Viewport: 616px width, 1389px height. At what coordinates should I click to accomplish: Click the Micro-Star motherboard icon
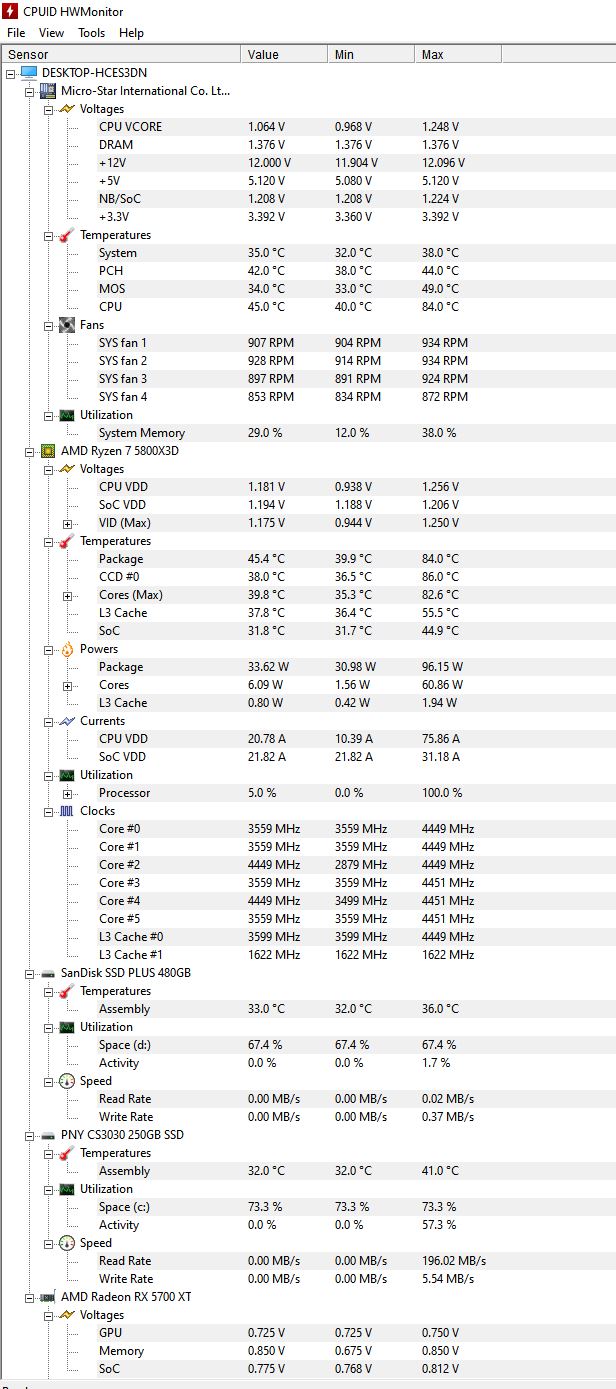(47, 91)
